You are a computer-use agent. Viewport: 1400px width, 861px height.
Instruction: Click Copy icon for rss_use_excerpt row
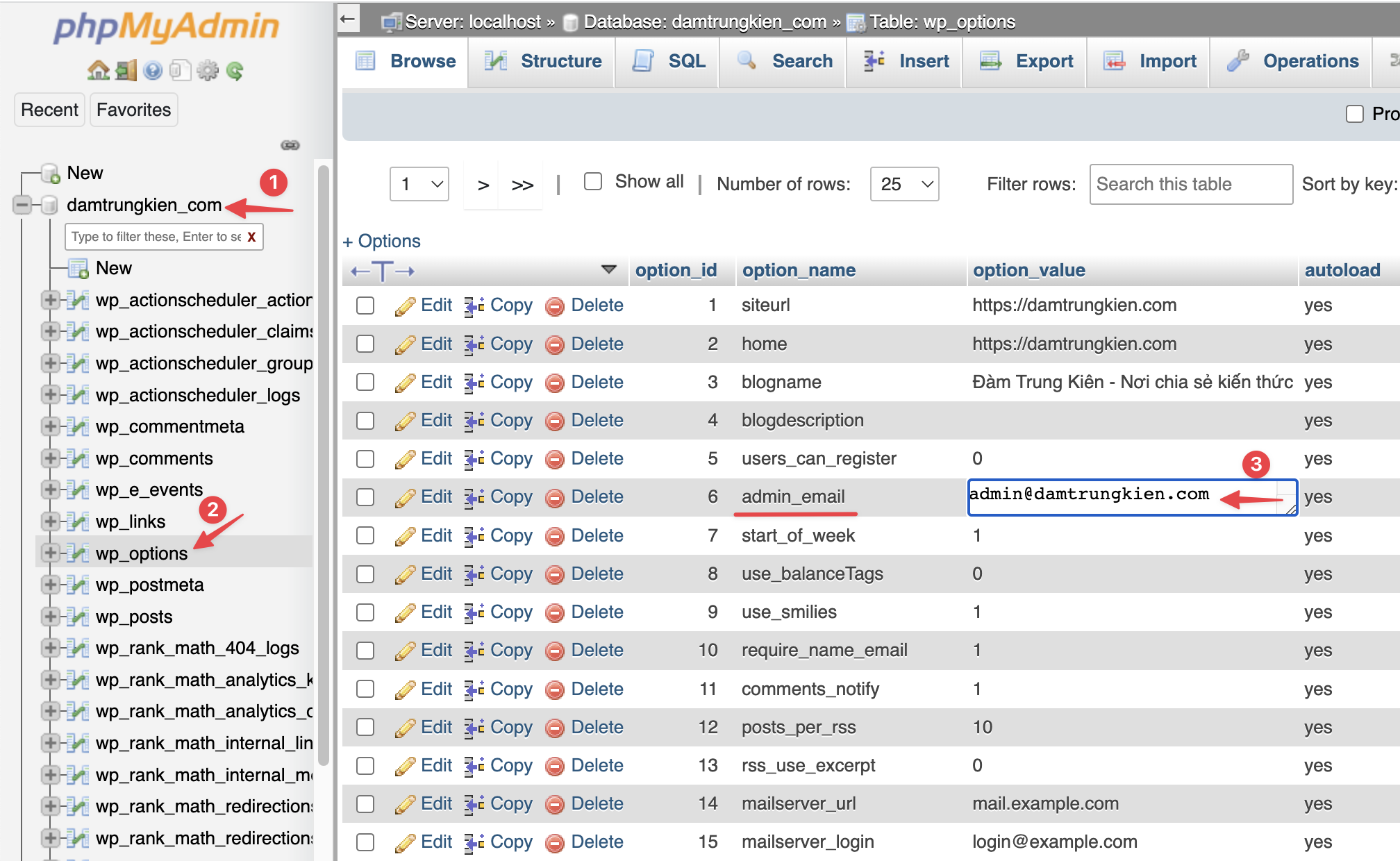pyautogui.click(x=474, y=766)
